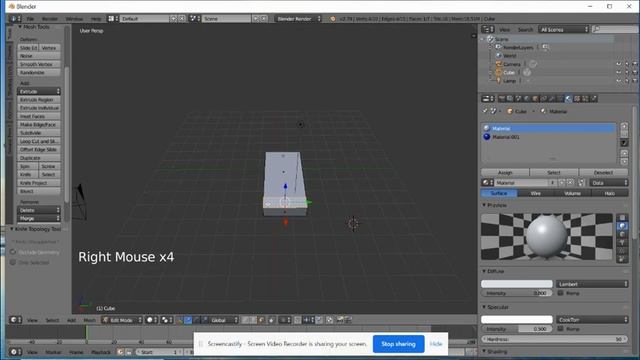Click the 3D manipulator toggle icon
Viewport: 640px width, 360px height.
[x=180, y=320]
